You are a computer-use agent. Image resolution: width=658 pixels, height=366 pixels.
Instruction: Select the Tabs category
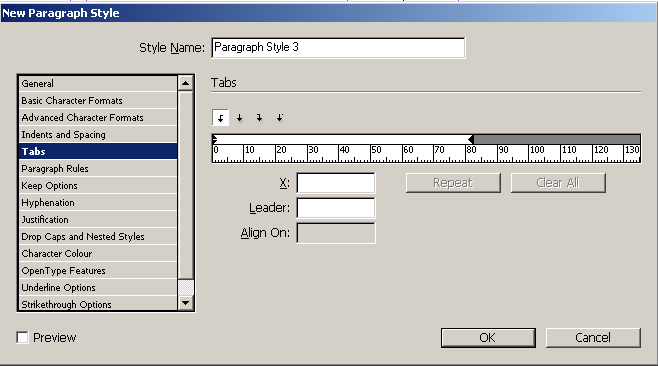click(x=98, y=152)
